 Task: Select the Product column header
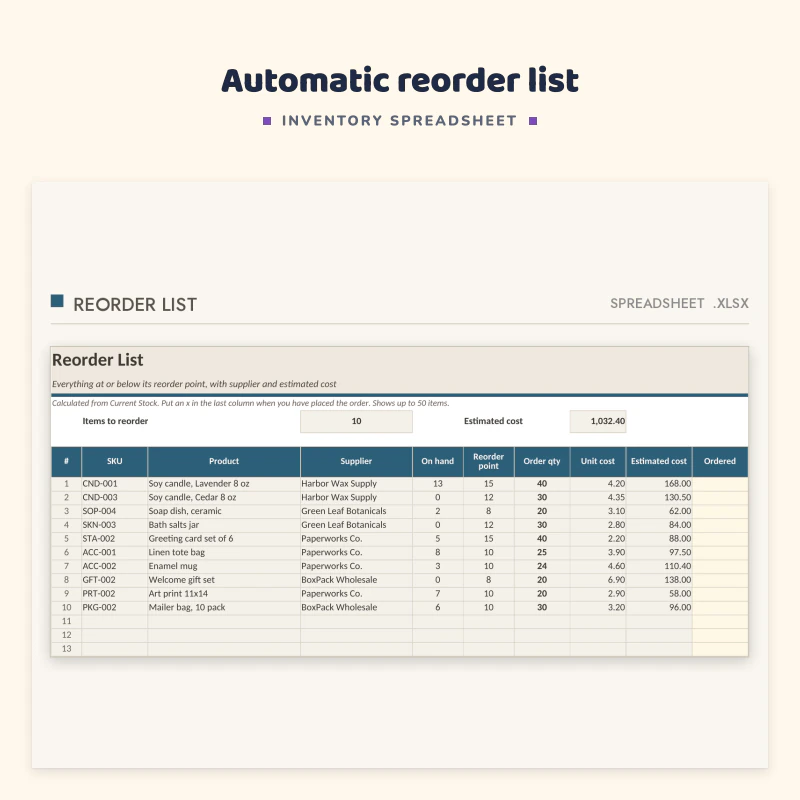(224, 461)
